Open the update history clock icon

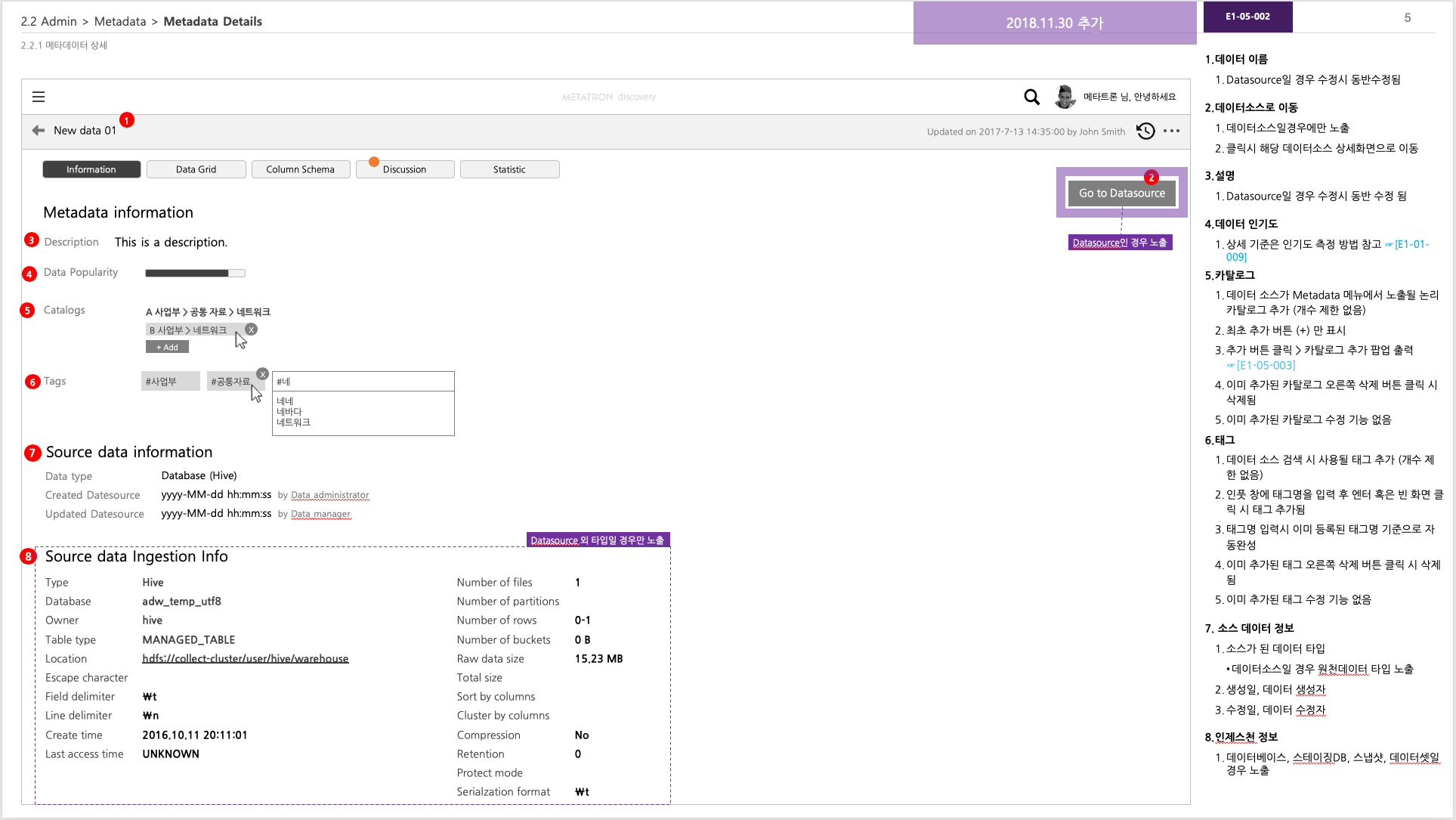point(1145,131)
